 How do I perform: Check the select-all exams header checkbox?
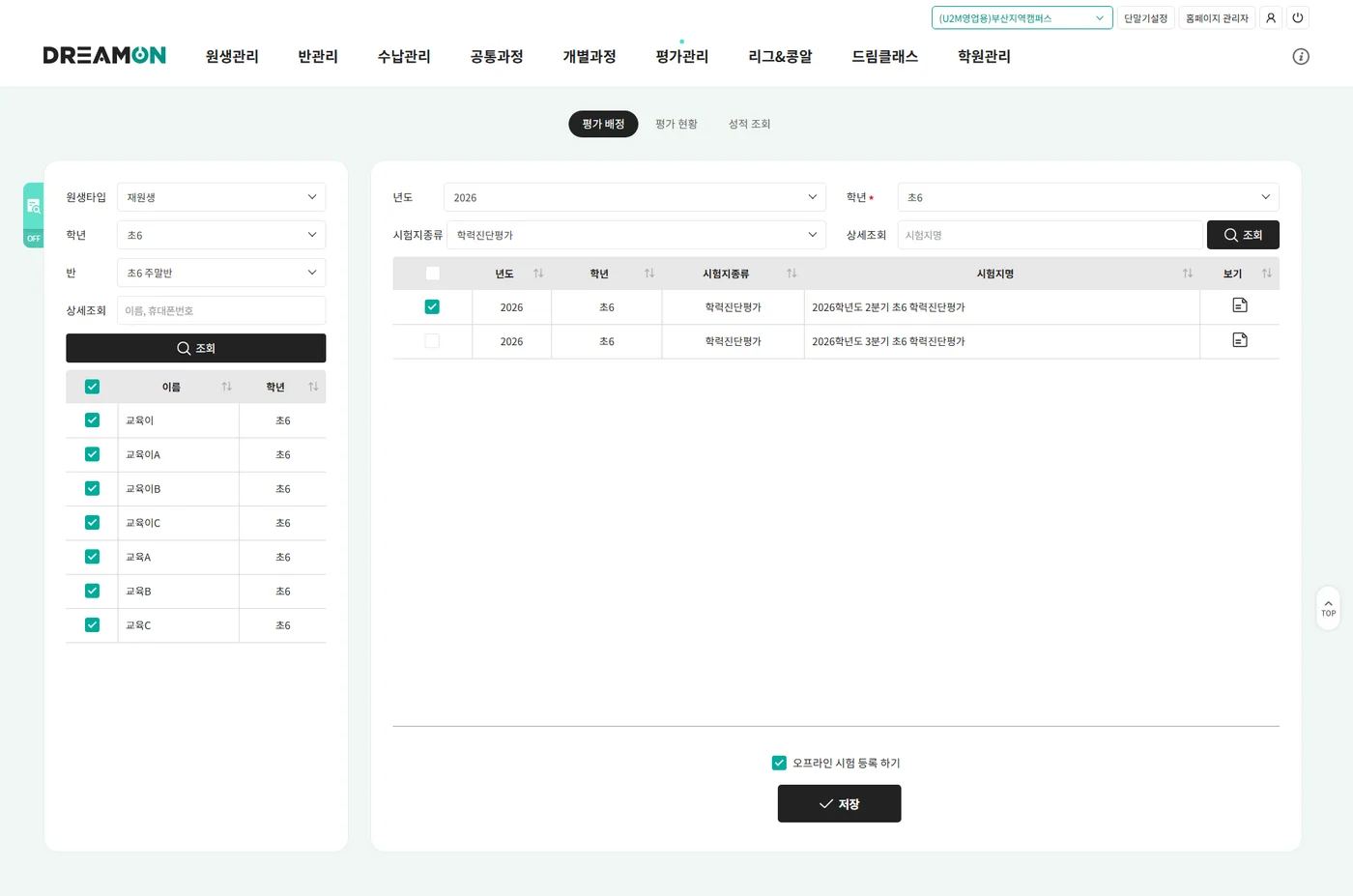pyautogui.click(x=432, y=274)
